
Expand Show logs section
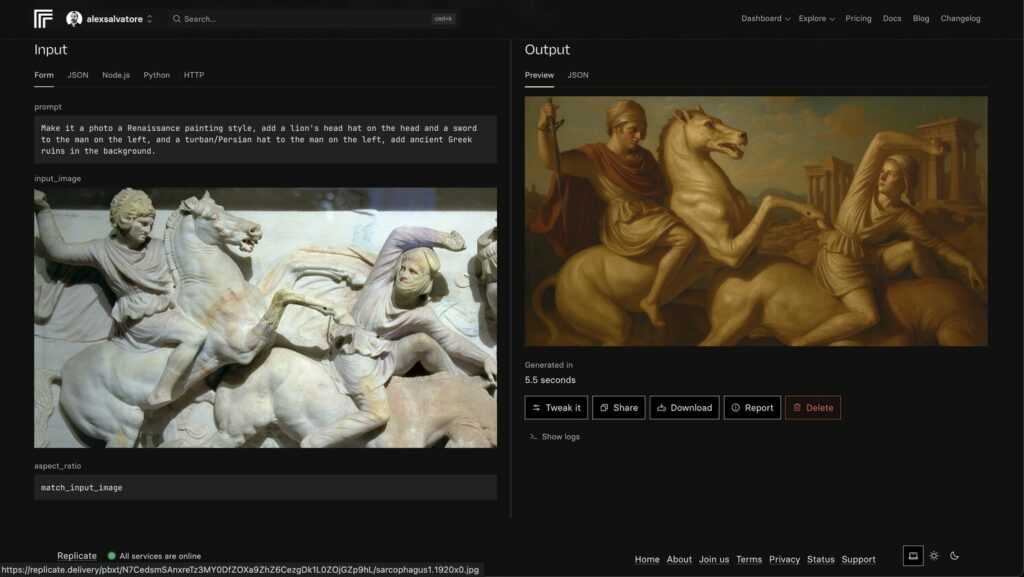555,437
